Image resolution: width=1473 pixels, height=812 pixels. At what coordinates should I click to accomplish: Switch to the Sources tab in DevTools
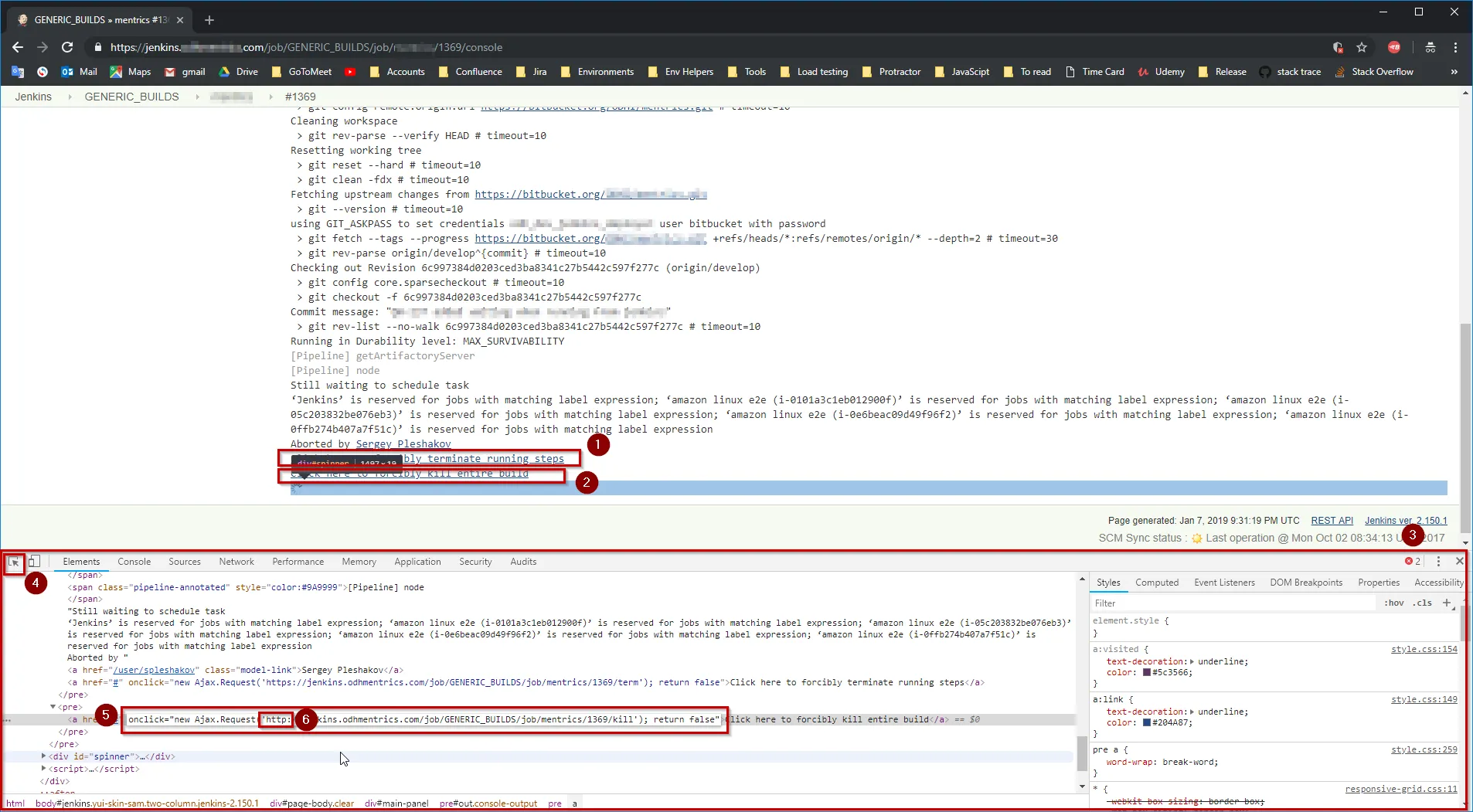pos(185,562)
